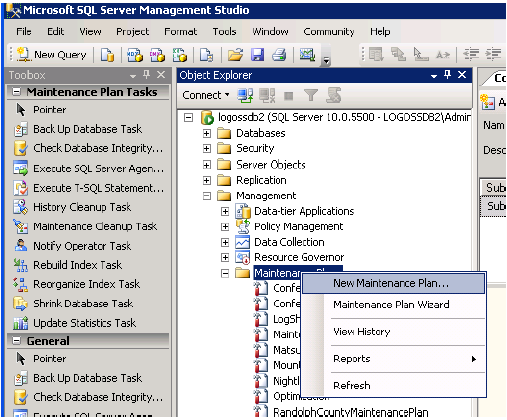Close the Object Explorer panel
This screenshot has height=420, width=507.
click(x=462, y=75)
